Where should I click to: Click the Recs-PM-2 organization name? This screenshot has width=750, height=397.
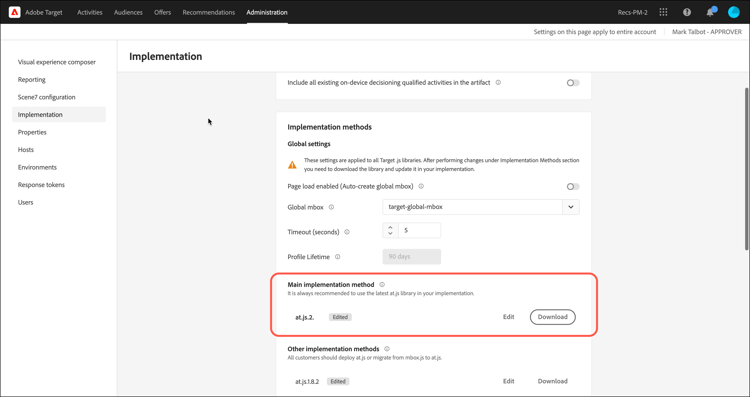coord(632,12)
